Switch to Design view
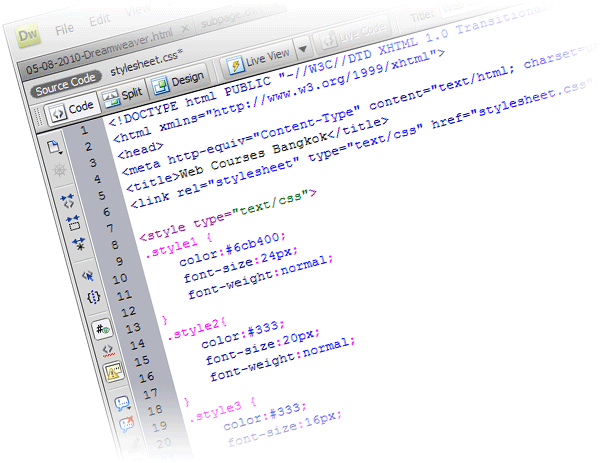 pos(178,82)
